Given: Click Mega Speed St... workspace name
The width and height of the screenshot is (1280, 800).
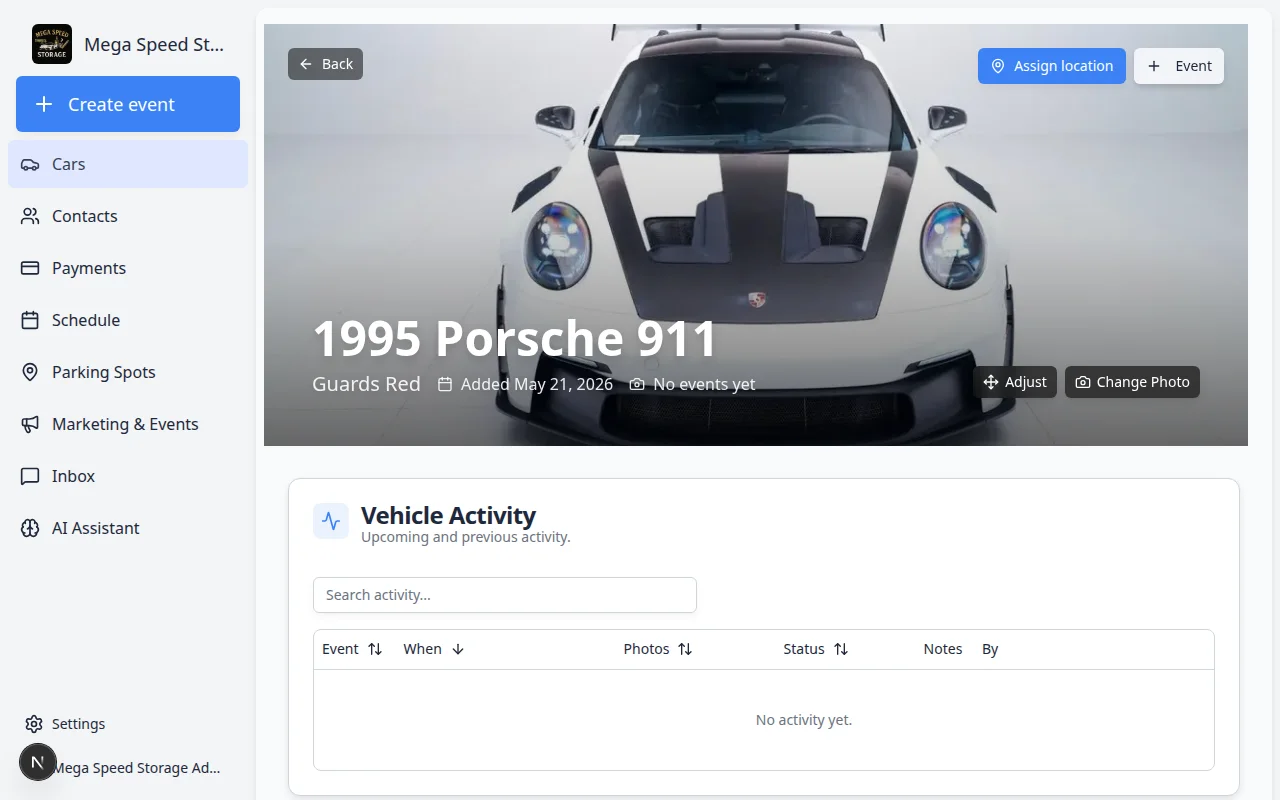Looking at the screenshot, I should (x=154, y=44).
